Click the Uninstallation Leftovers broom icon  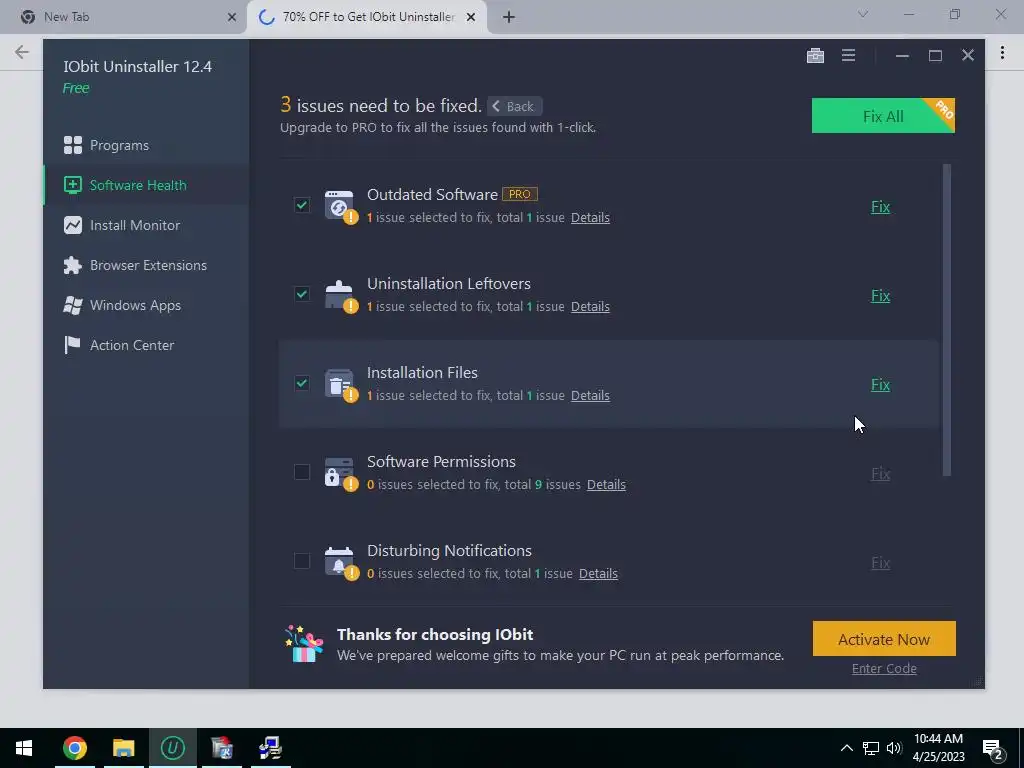[340, 295]
